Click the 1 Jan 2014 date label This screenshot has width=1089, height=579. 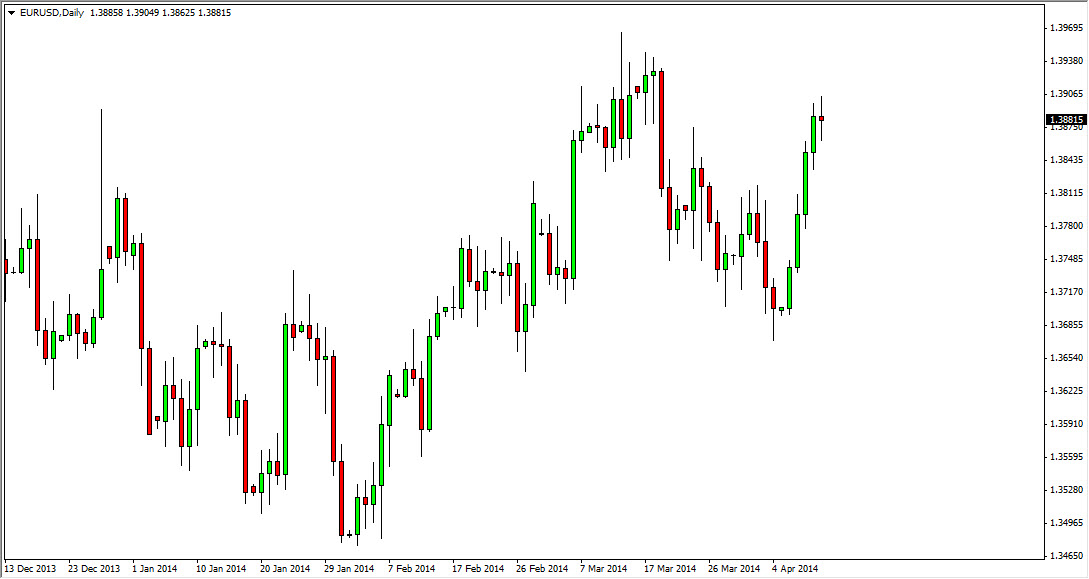click(154, 569)
